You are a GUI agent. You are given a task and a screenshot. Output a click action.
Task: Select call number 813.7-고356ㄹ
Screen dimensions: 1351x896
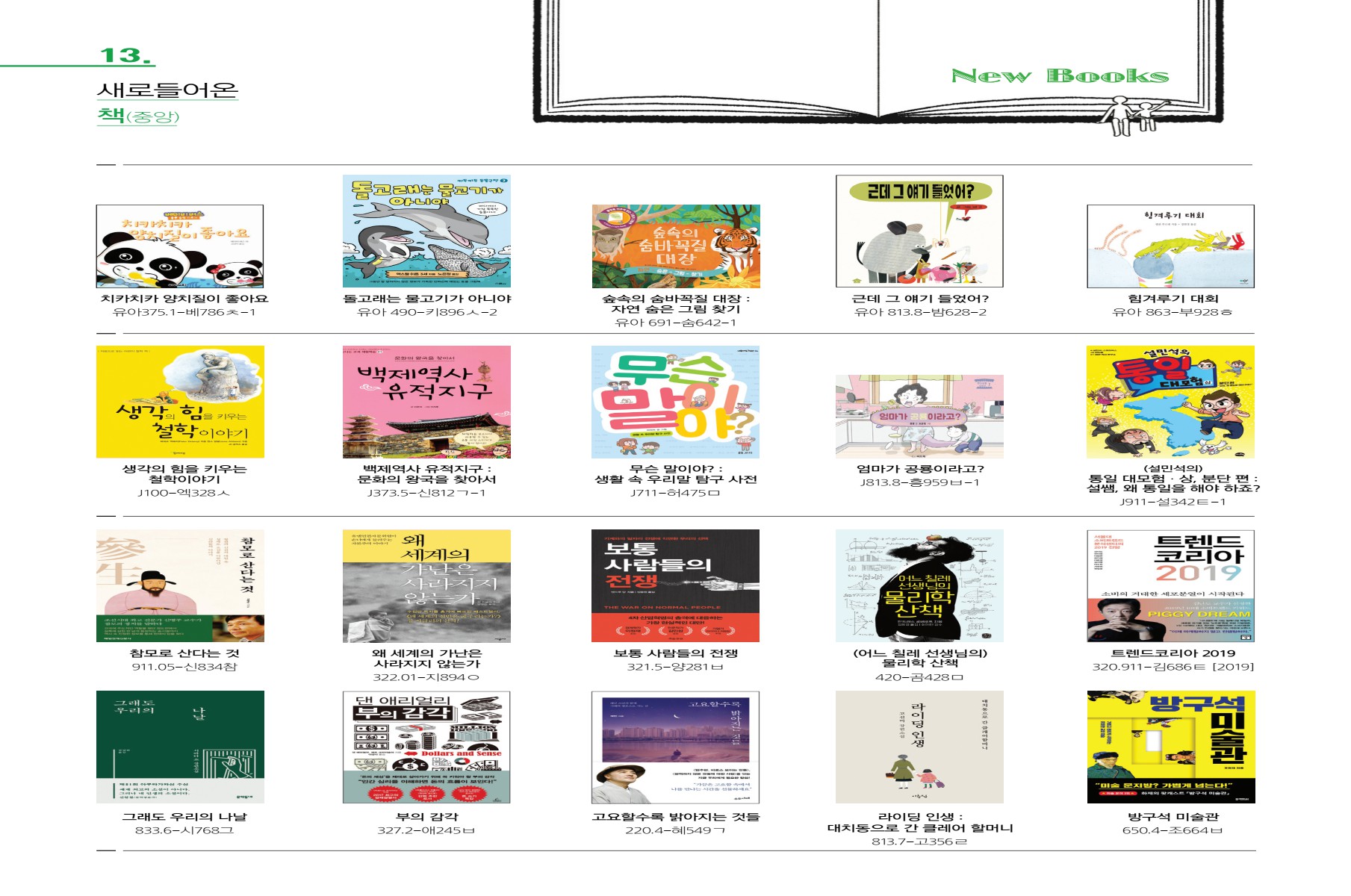(920, 841)
